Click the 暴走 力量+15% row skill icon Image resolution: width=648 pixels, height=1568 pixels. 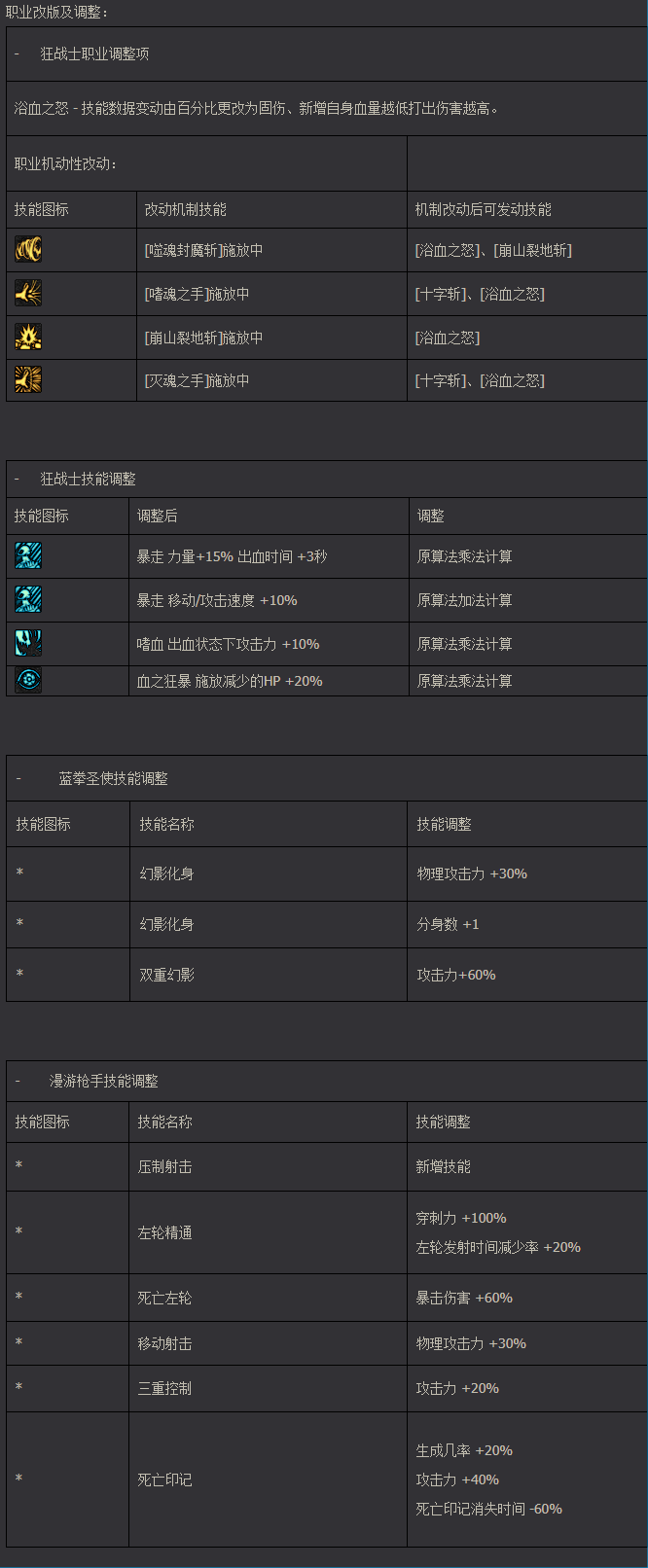(28, 555)
